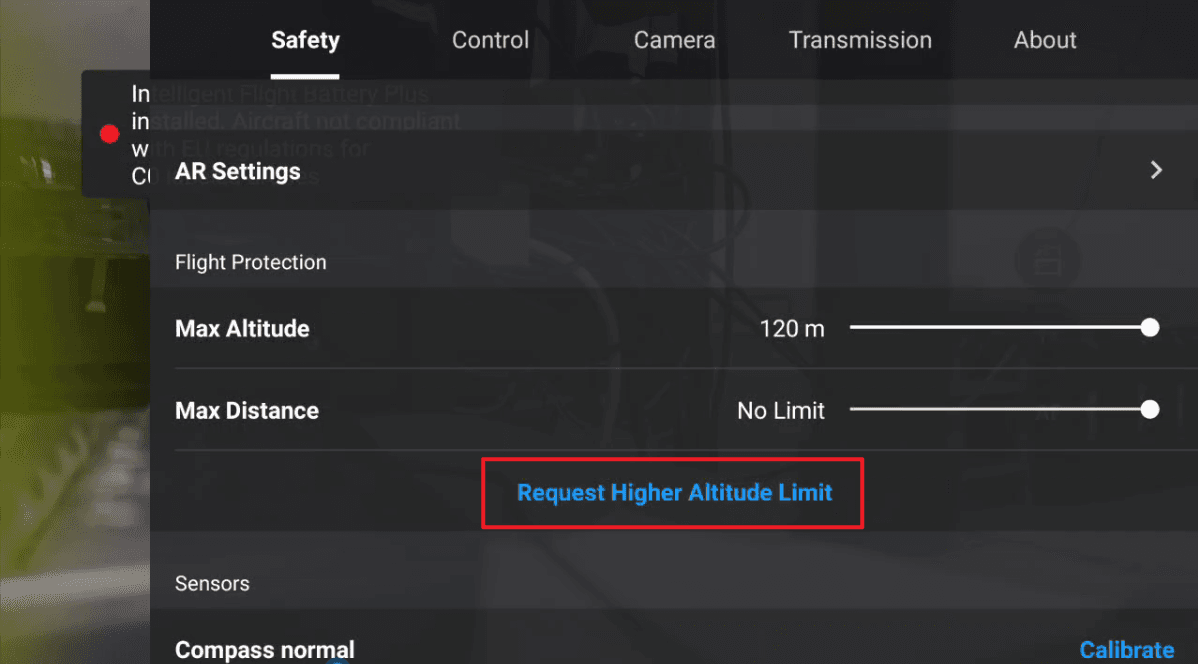
Task: Click the red warning dot icon
Action: click(110, 134)
